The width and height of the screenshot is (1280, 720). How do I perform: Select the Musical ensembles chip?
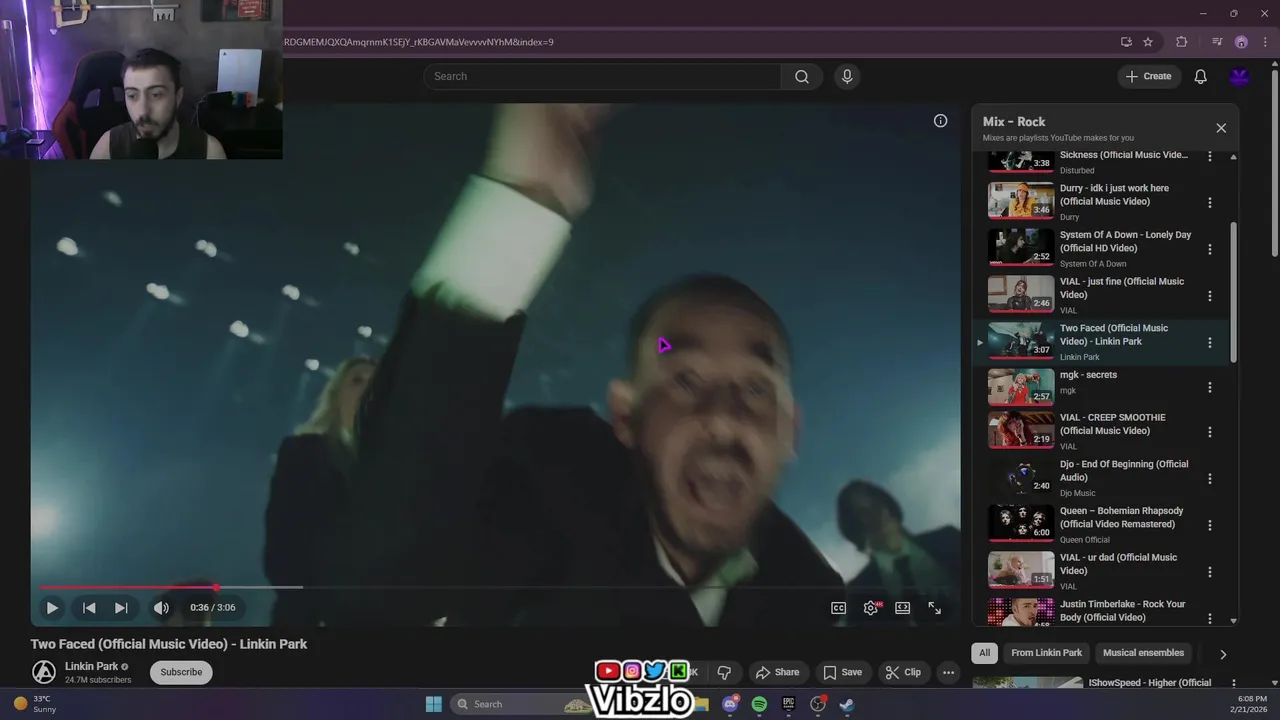(x=1143, y=653)
